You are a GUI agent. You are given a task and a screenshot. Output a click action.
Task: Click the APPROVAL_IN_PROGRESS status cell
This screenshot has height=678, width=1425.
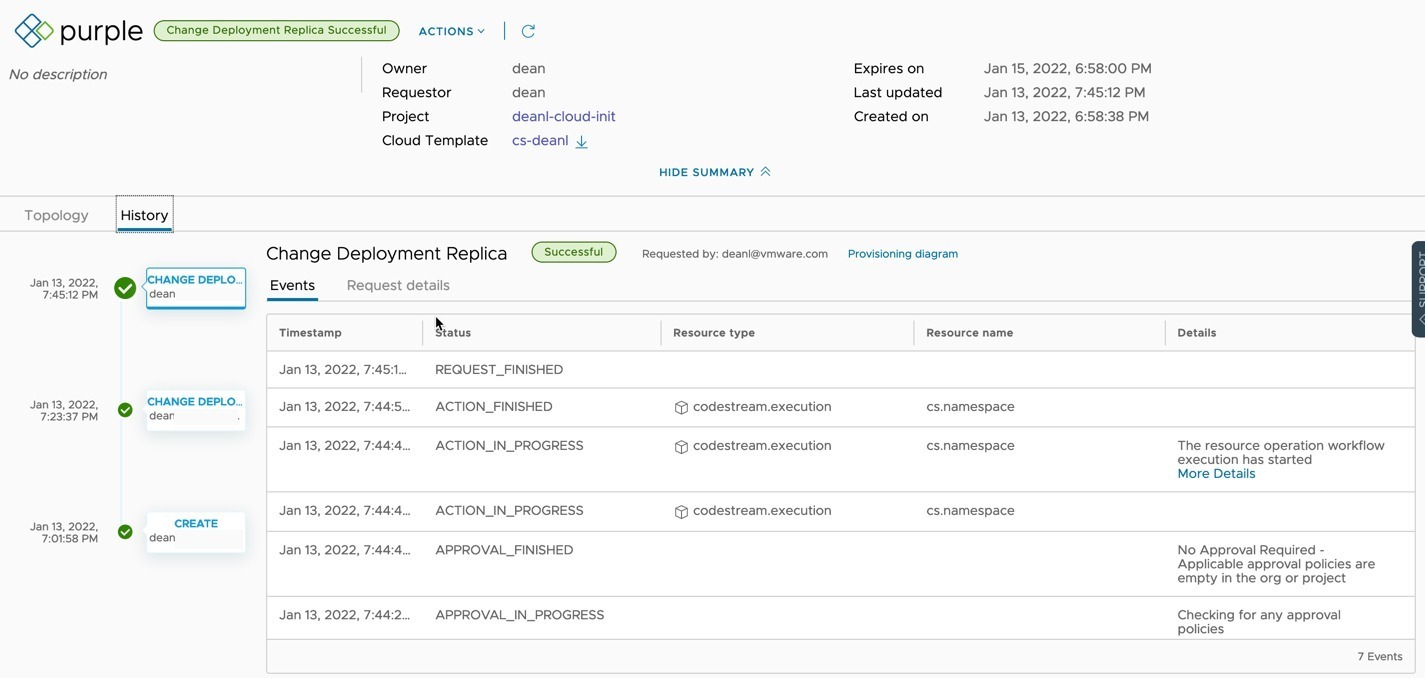pyautogui.click(x=520, y=615)
